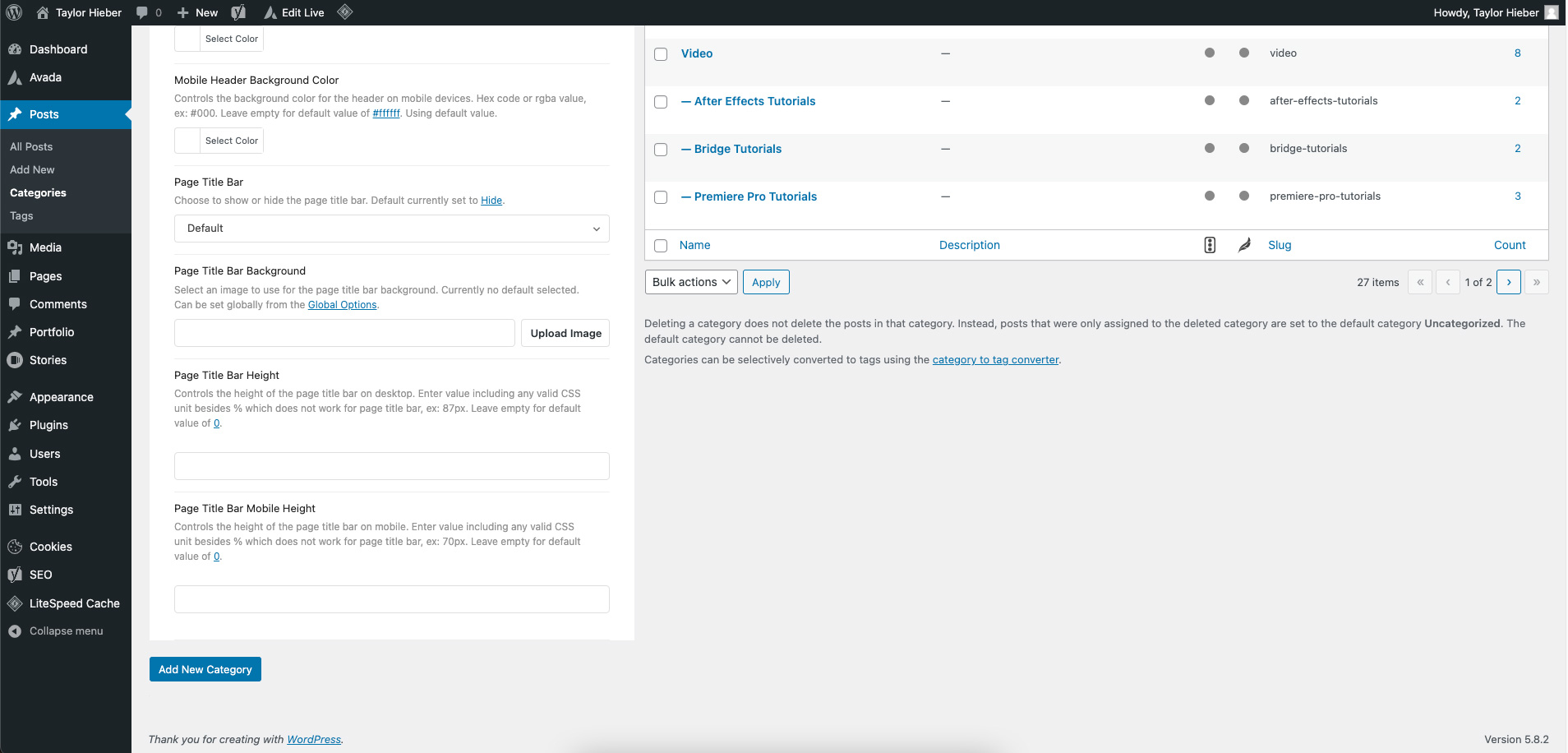Open the Video category
1568x753 pixels.
click(x=697, y=53)
